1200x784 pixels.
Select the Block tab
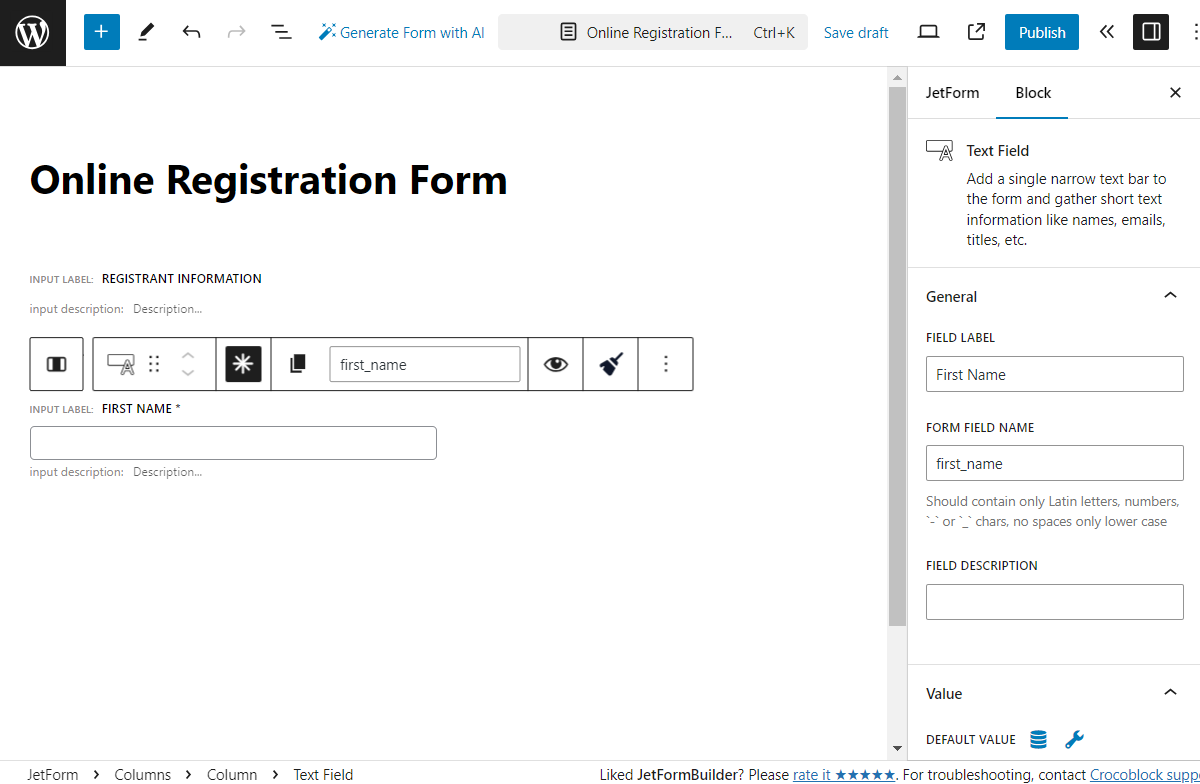tap(1033, 93)
